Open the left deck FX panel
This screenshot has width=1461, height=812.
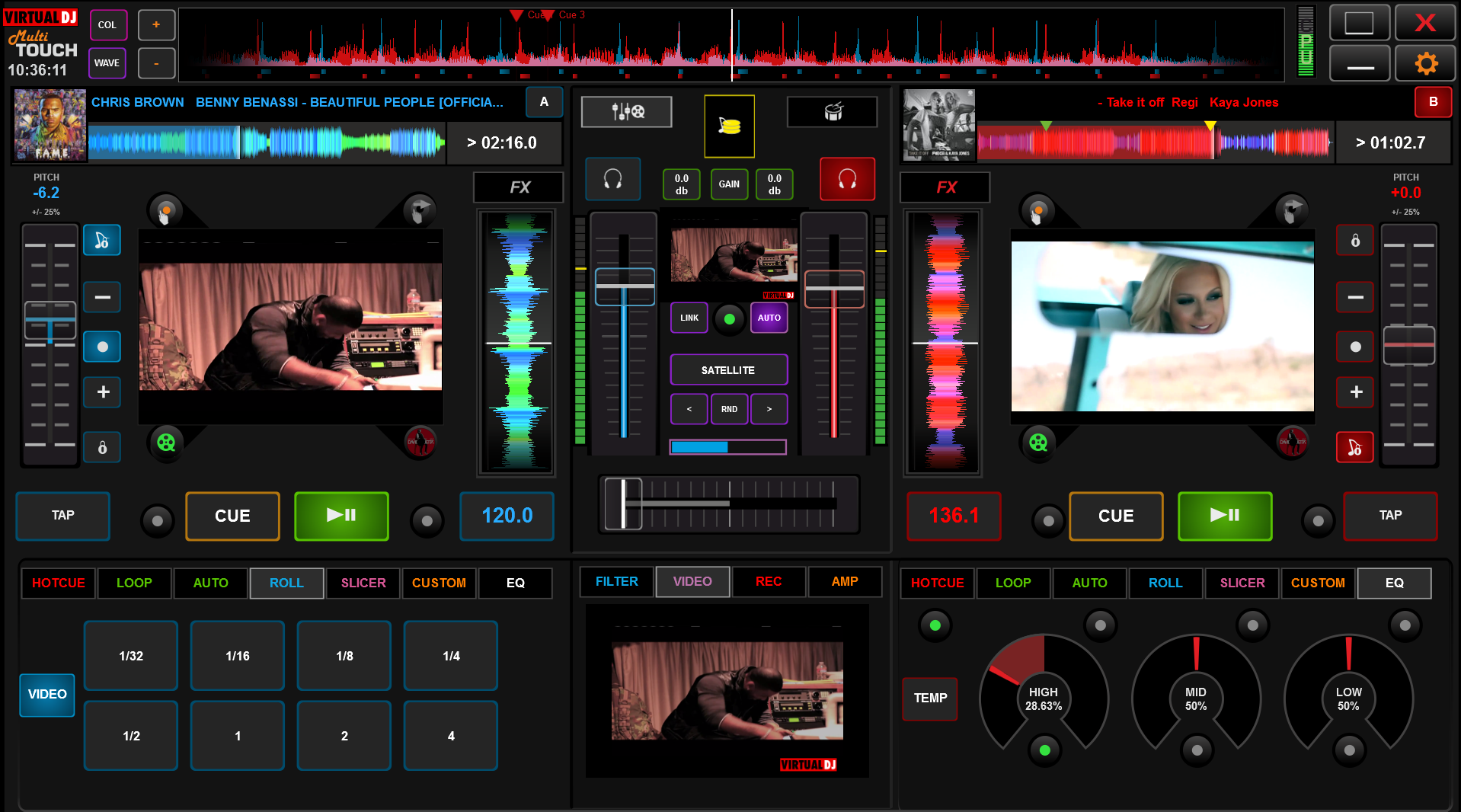click(x=519, y=187)
